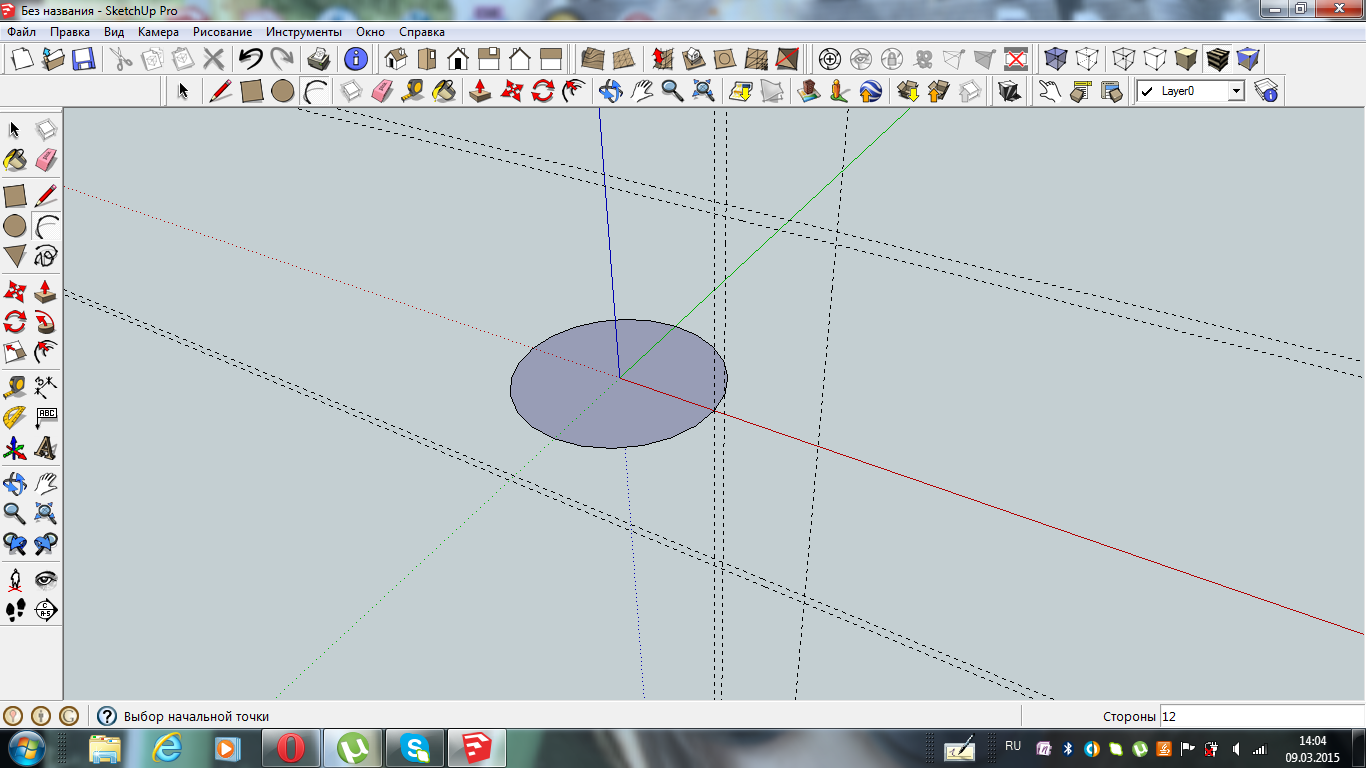
Task: Switch to Iso view house icon
Action: [396, 59]
